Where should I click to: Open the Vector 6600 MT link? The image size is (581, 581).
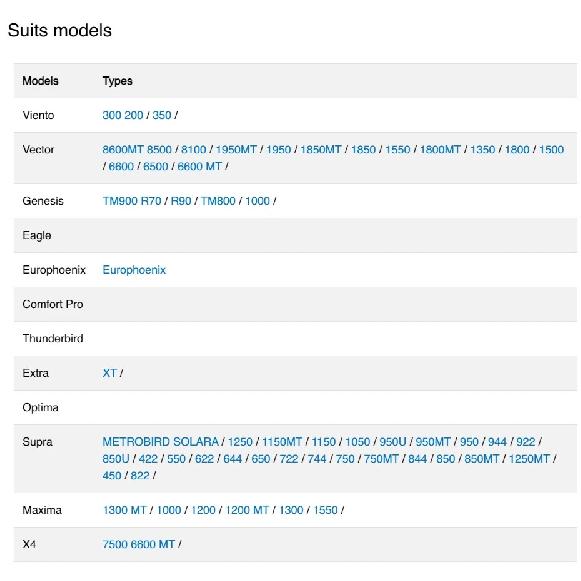coord(199,166)
